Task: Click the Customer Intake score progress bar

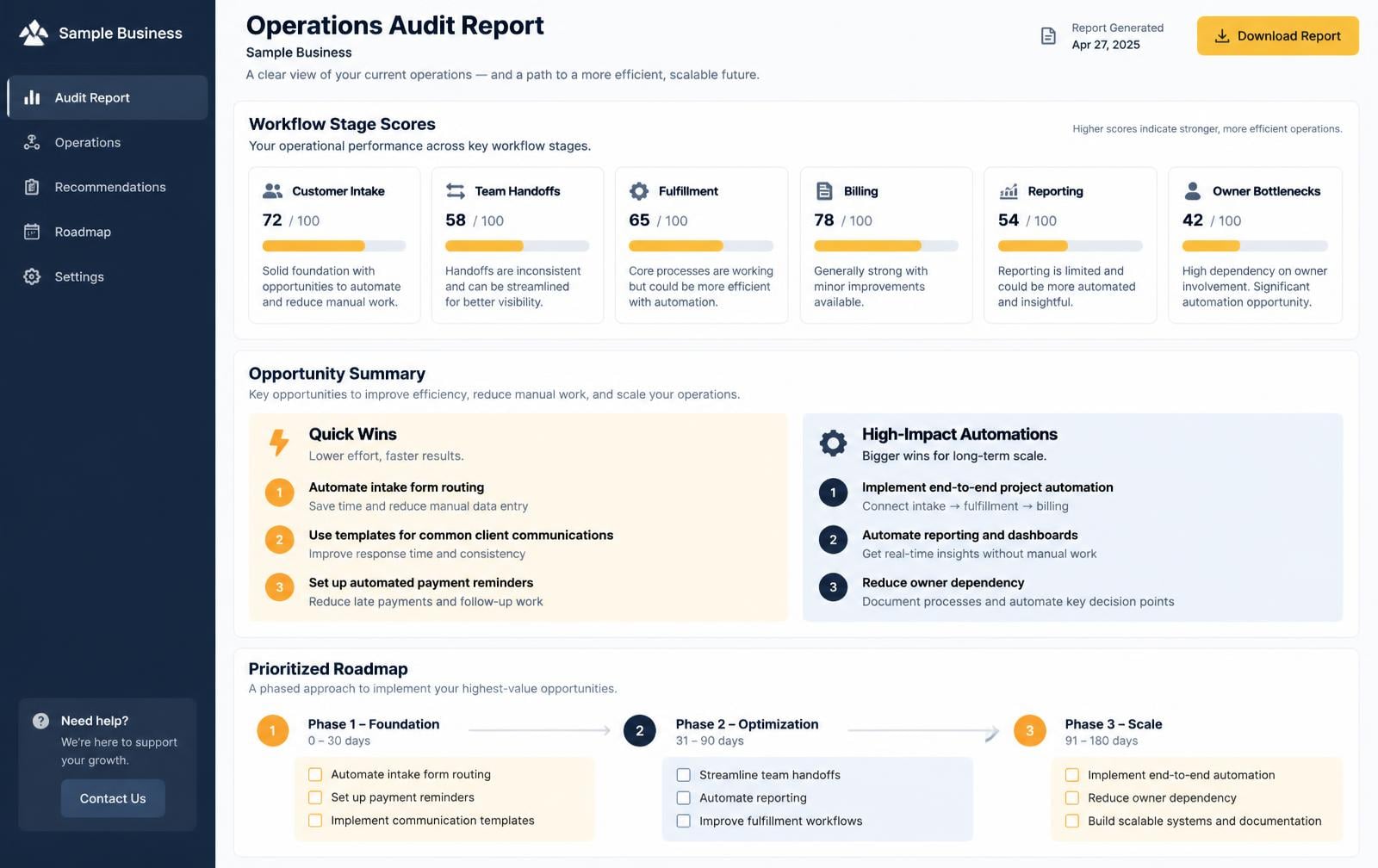Action: [334, 246]
